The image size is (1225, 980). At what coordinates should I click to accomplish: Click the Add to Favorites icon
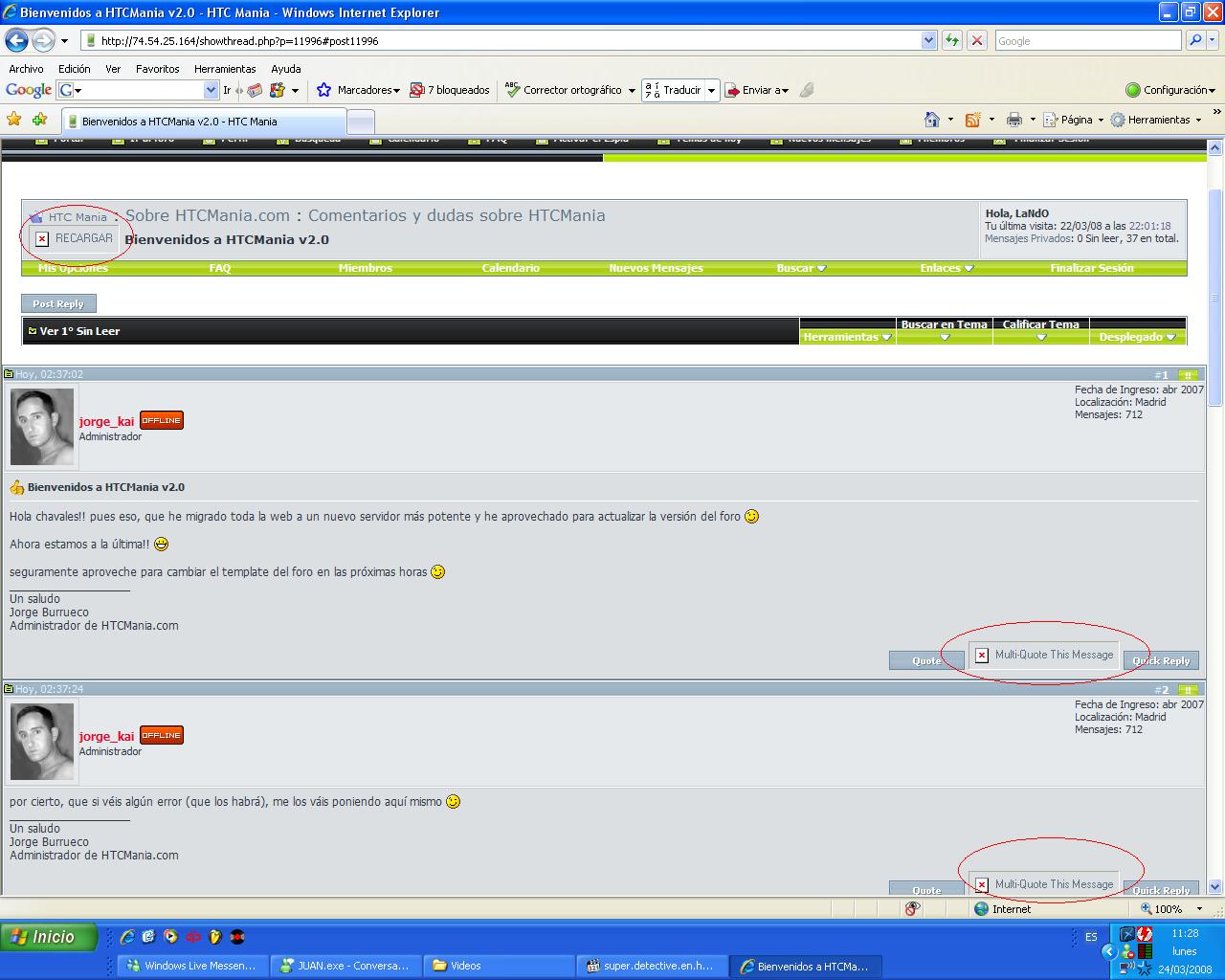[39, 120]
